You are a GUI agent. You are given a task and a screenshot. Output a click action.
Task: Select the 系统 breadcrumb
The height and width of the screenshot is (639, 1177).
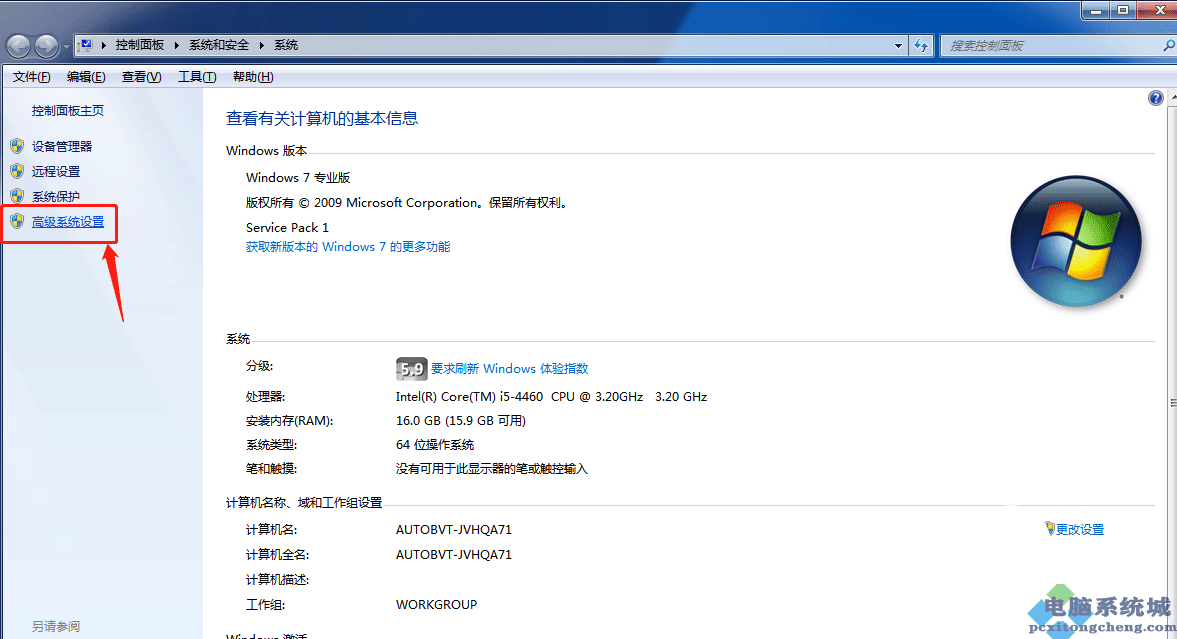coord(286,45)
